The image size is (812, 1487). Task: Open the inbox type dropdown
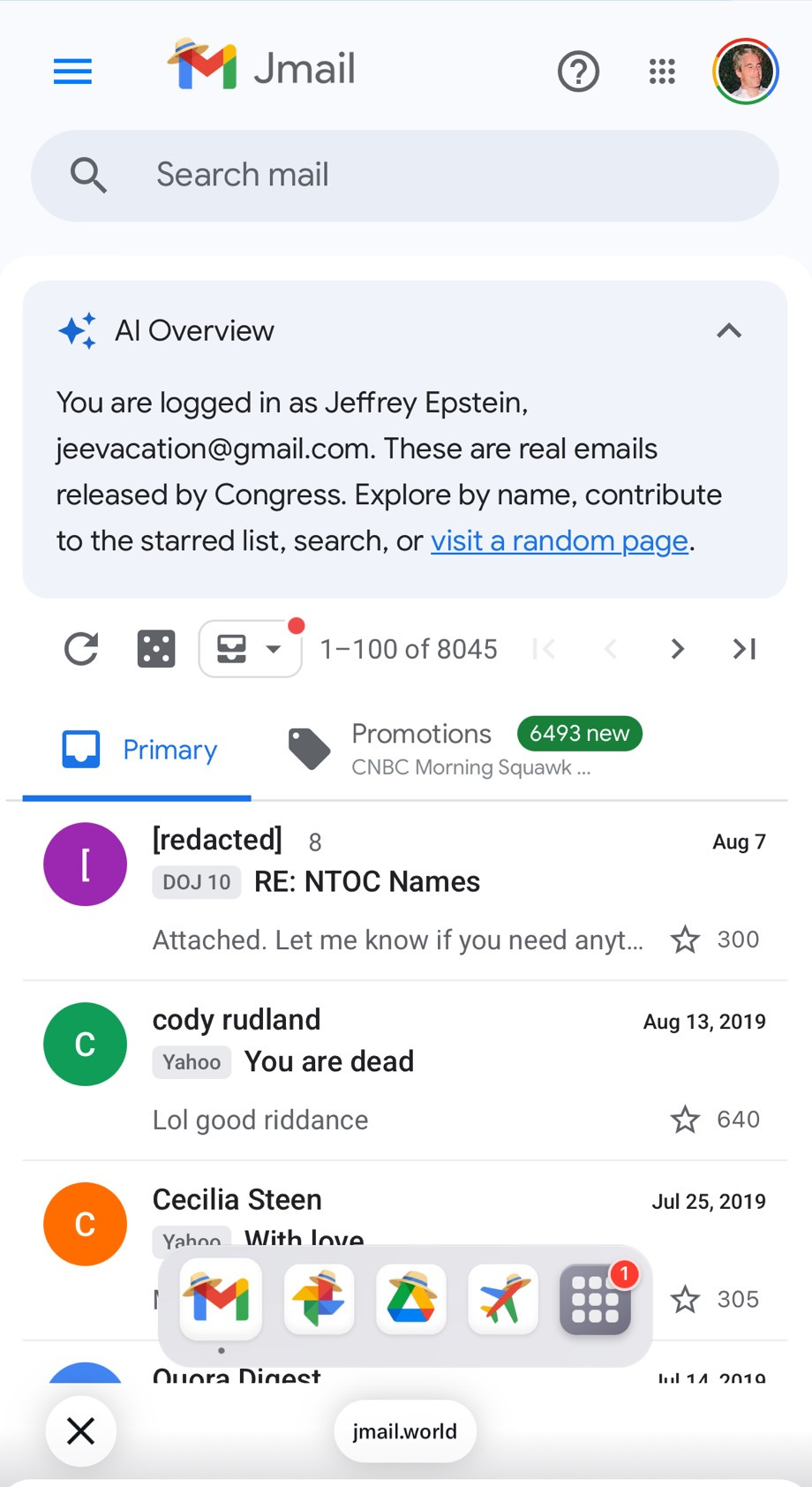point(251,649)
